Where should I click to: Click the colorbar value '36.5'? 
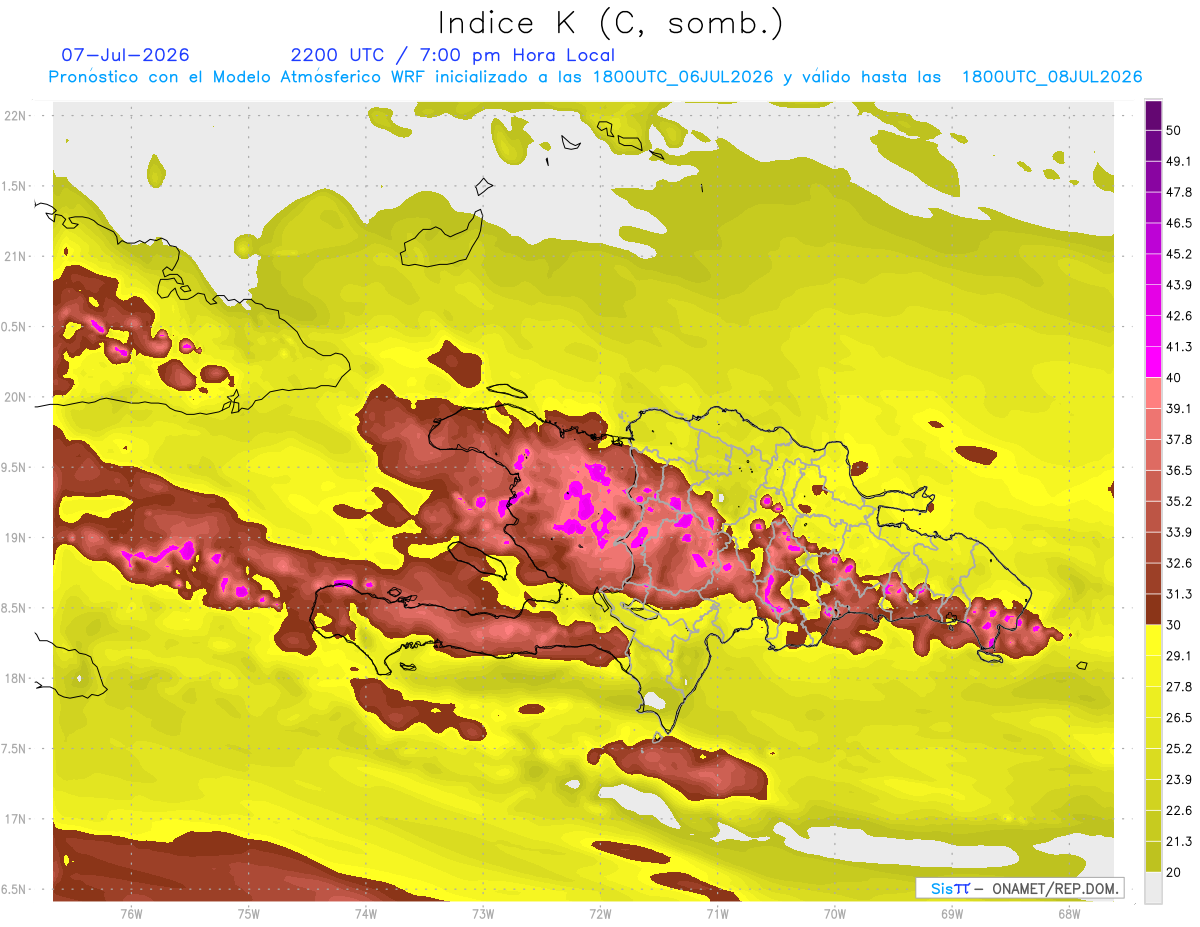point(1179,470)
